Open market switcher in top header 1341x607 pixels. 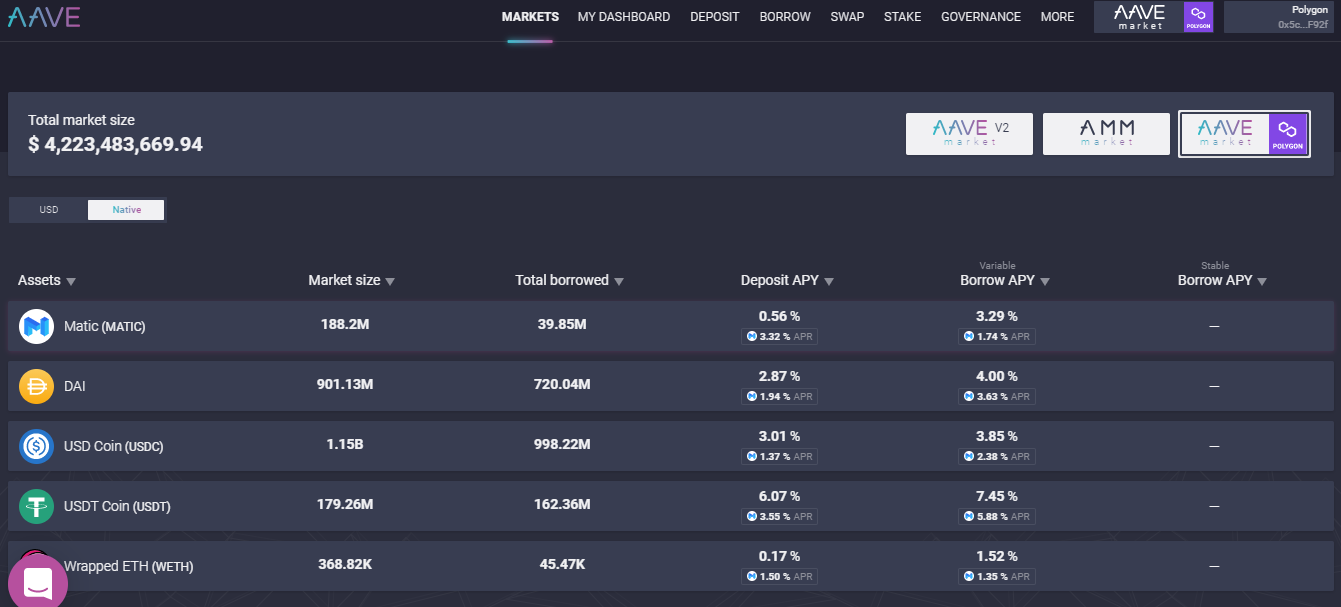1154,17
